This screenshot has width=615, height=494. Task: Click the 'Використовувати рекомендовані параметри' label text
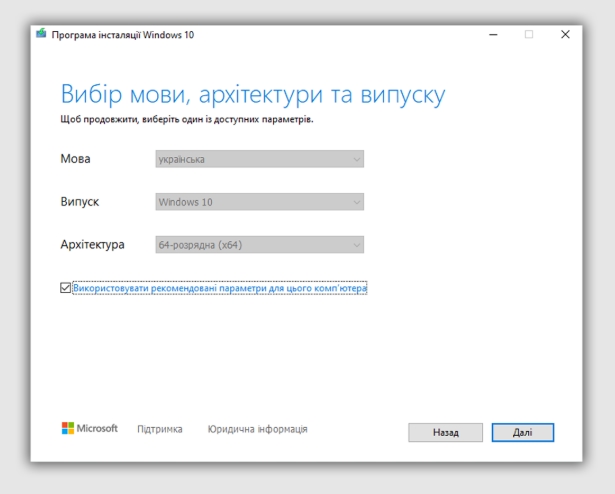click(220, 288)
